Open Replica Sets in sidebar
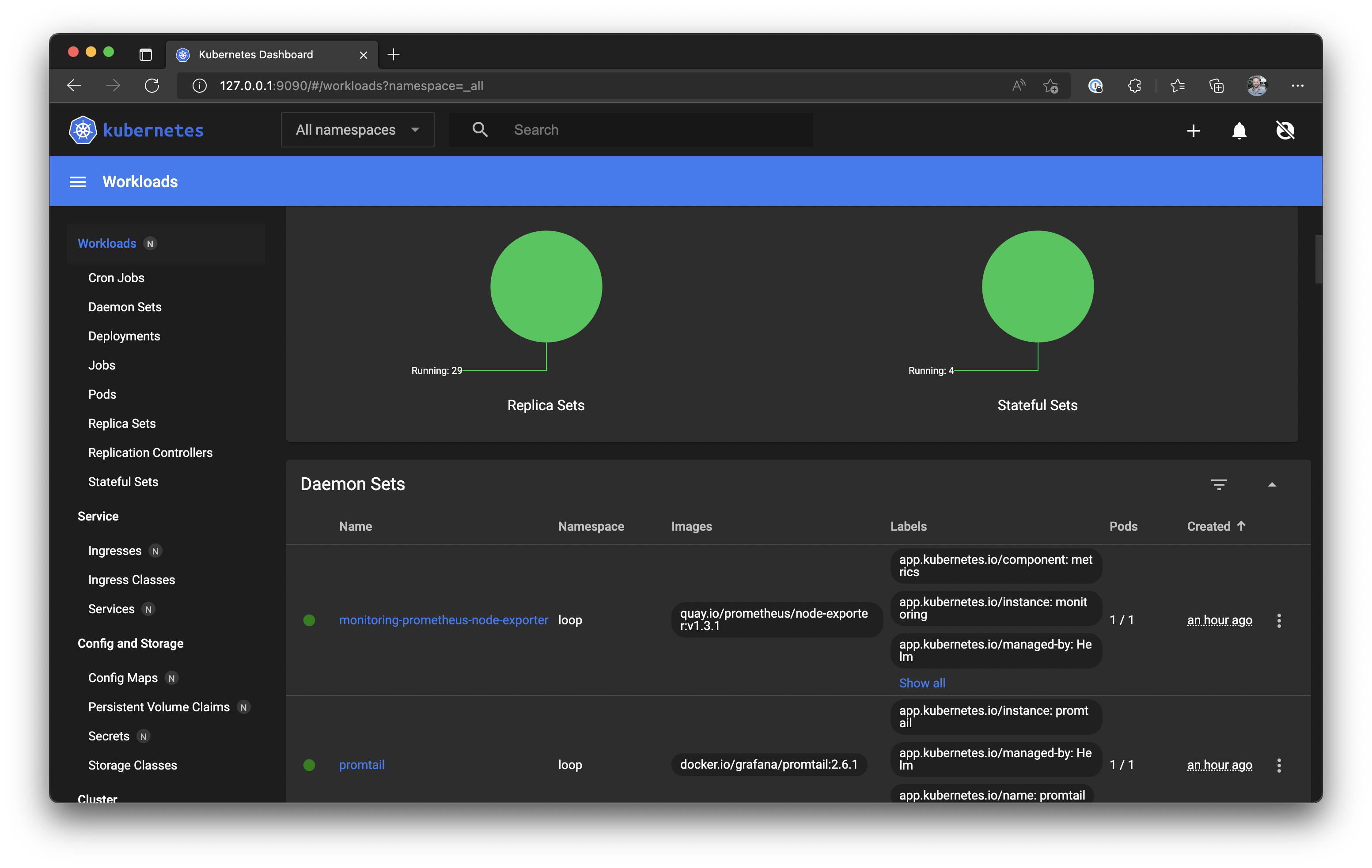Image resolution: width=1372 pixels, height=868 pixels. (x=122, y=423)
